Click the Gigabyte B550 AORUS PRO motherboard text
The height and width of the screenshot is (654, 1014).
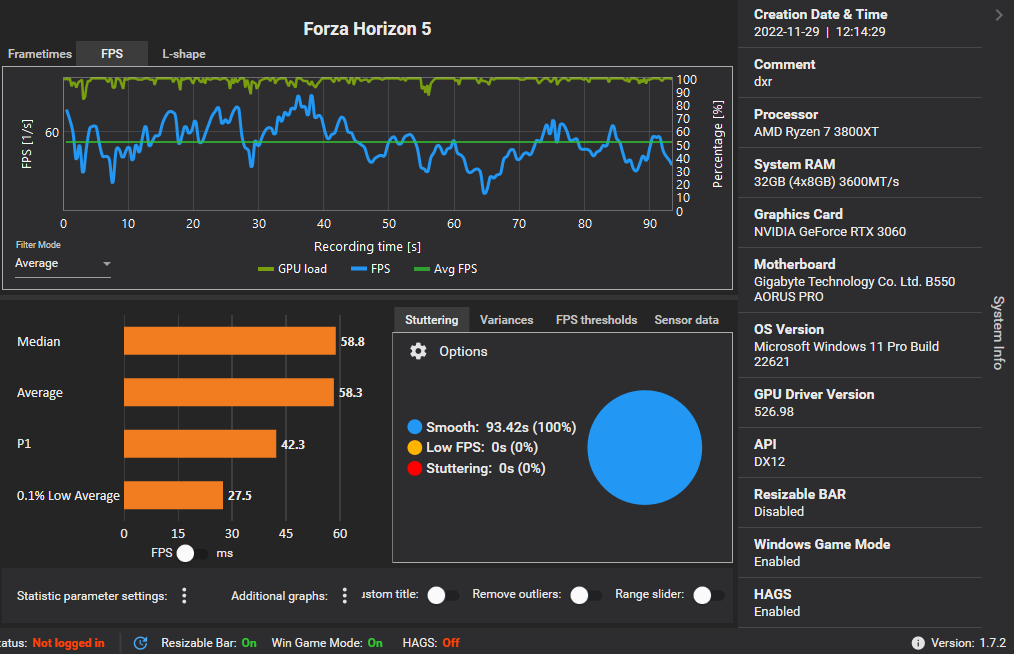(854, 289)
